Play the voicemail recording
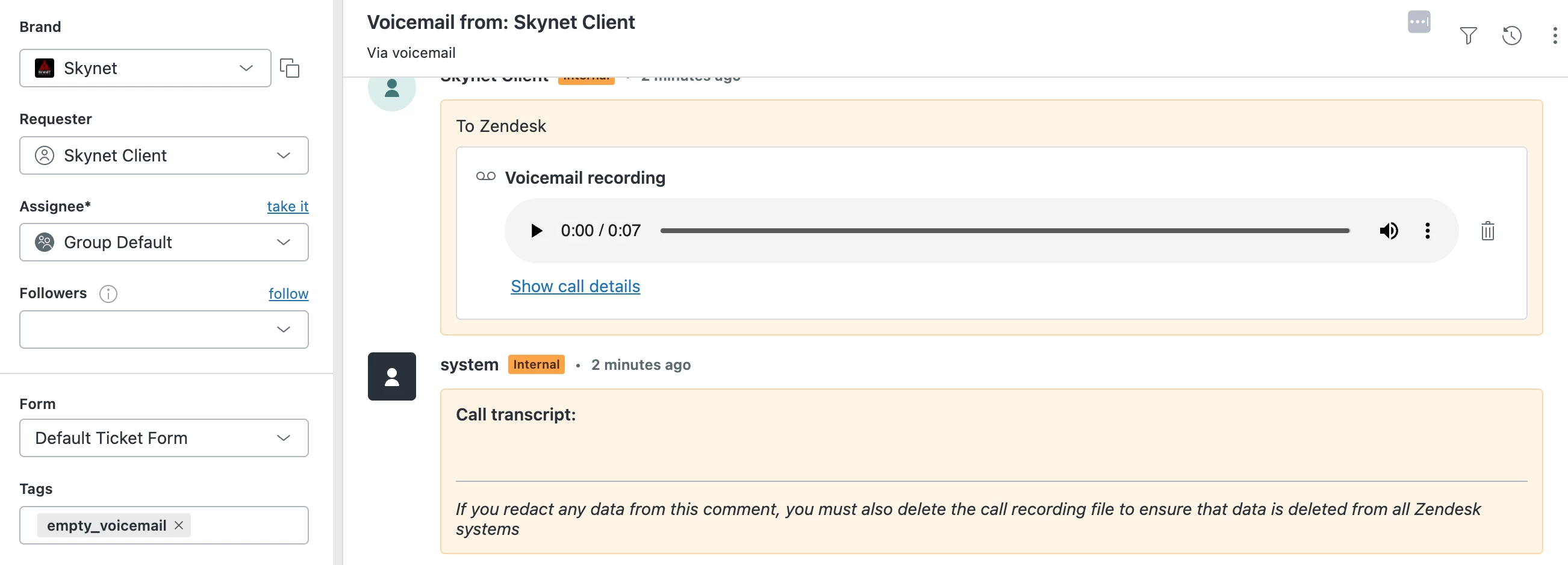The width and height of the screenshot is (1568, 565). click(x=536, y=231)
